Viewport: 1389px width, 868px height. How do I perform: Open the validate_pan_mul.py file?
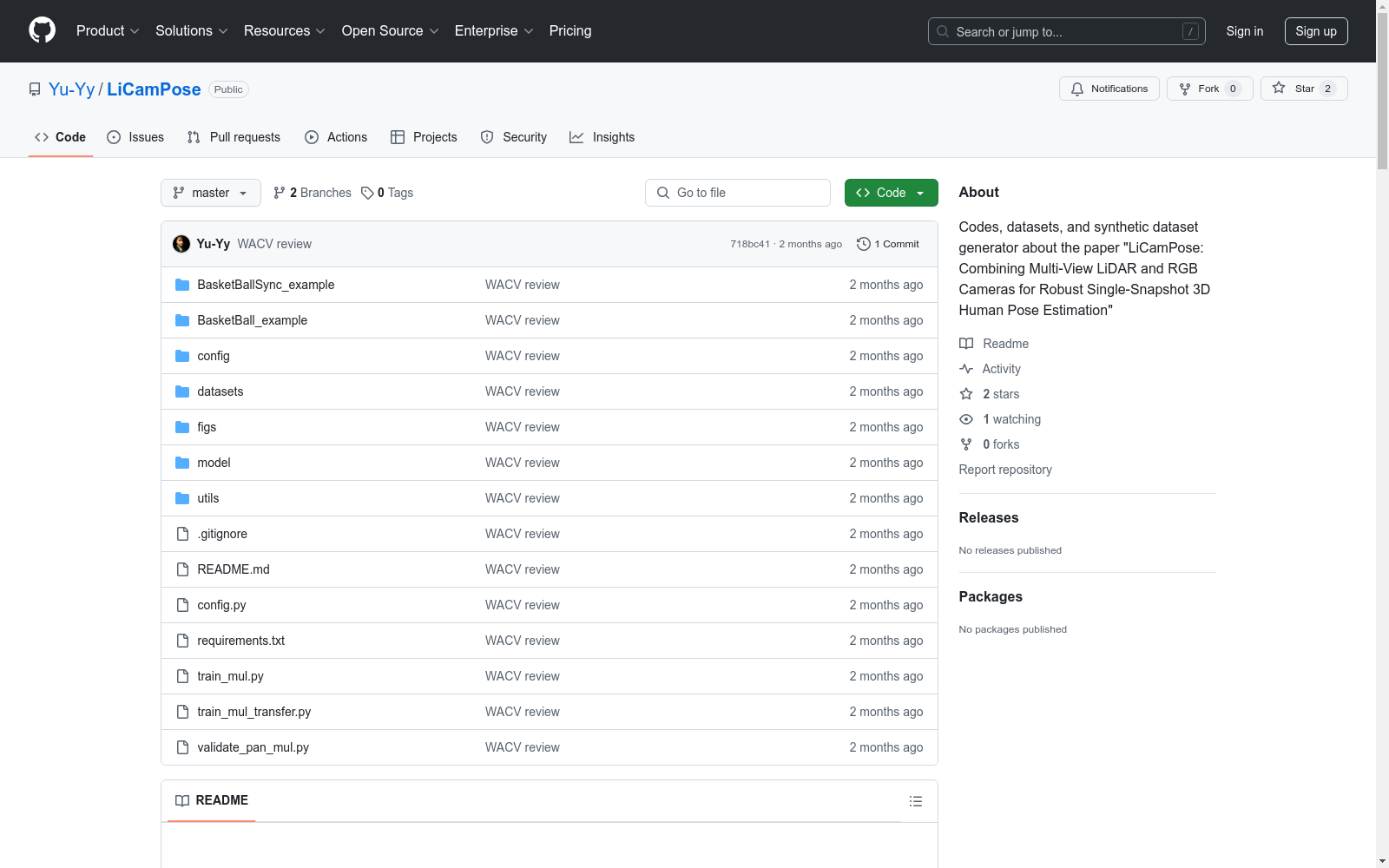(253, 747)
